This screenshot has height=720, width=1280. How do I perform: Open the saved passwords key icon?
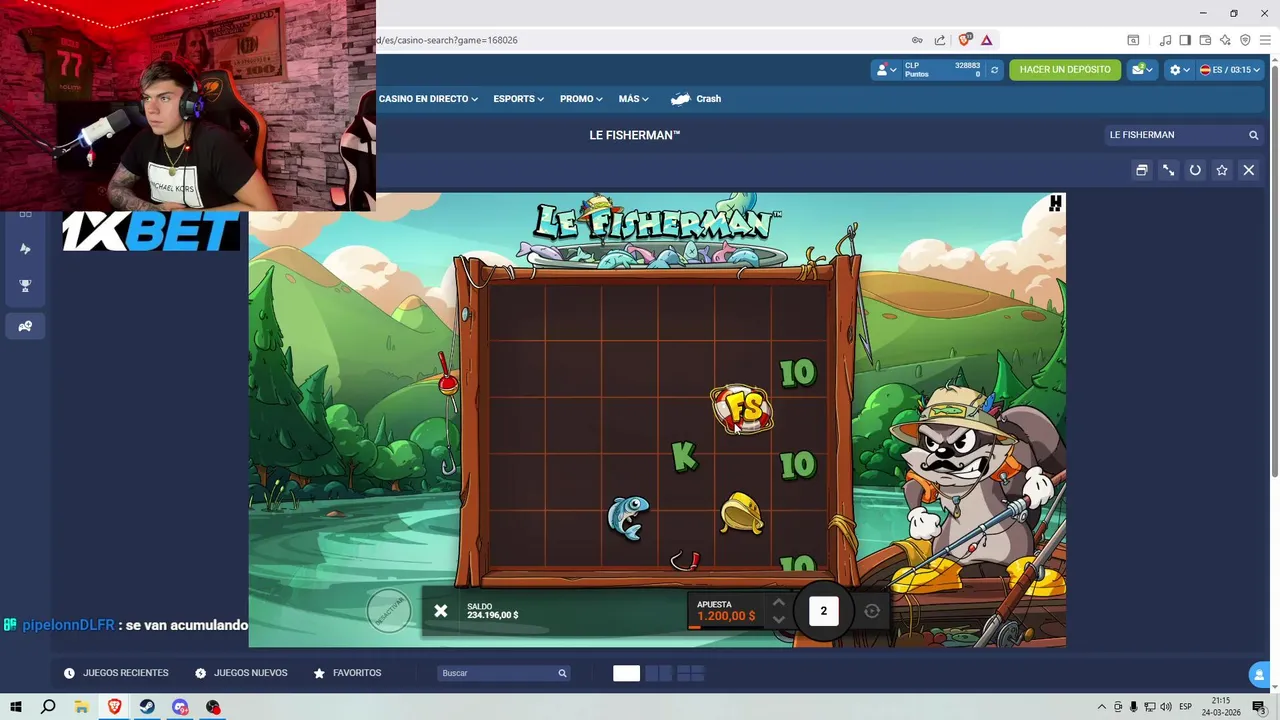917,40
